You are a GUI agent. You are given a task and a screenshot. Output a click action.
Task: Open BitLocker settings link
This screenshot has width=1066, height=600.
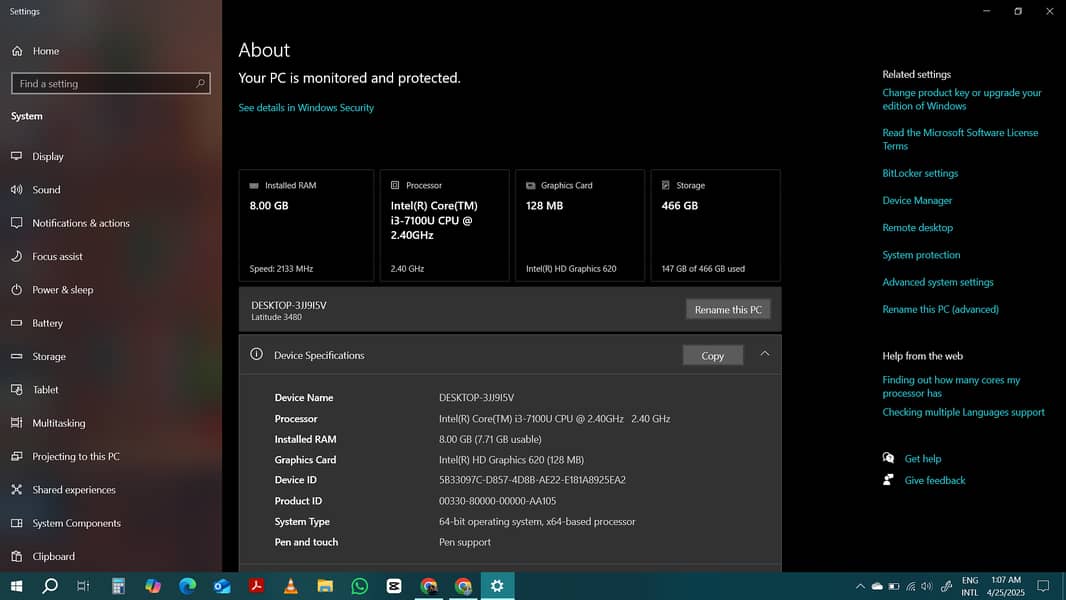(920, 173)
